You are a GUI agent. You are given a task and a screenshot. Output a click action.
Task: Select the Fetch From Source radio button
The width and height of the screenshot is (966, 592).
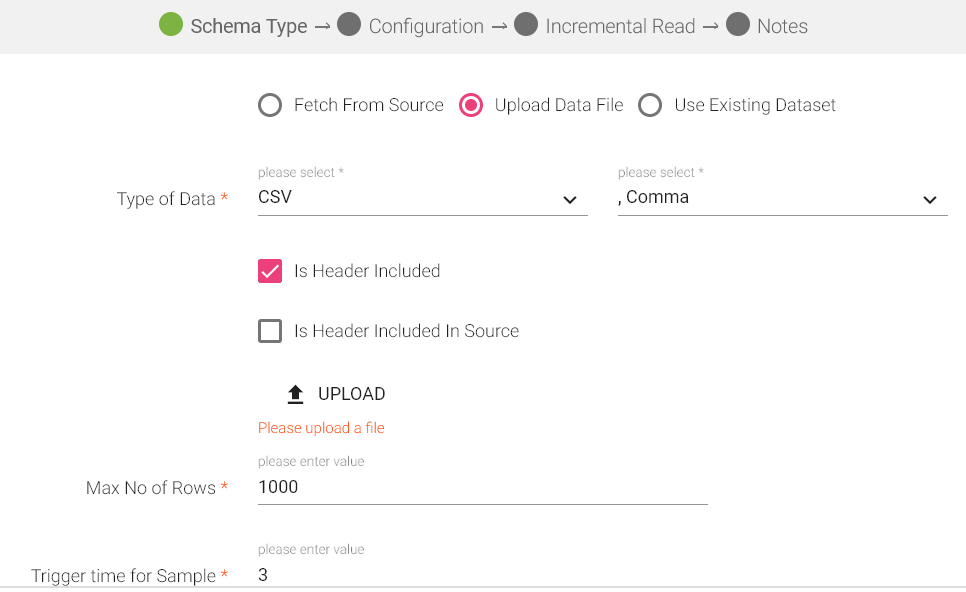269,104
